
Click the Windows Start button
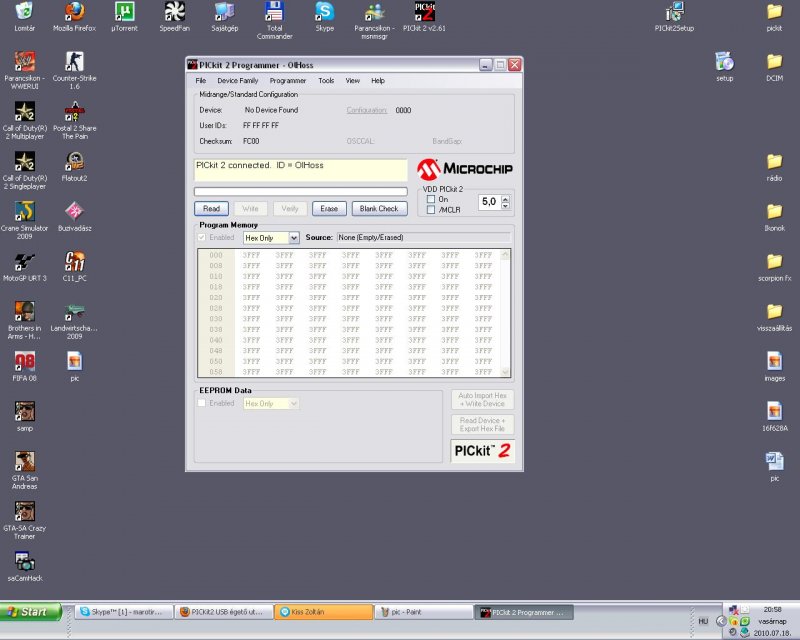pos(31,612)
